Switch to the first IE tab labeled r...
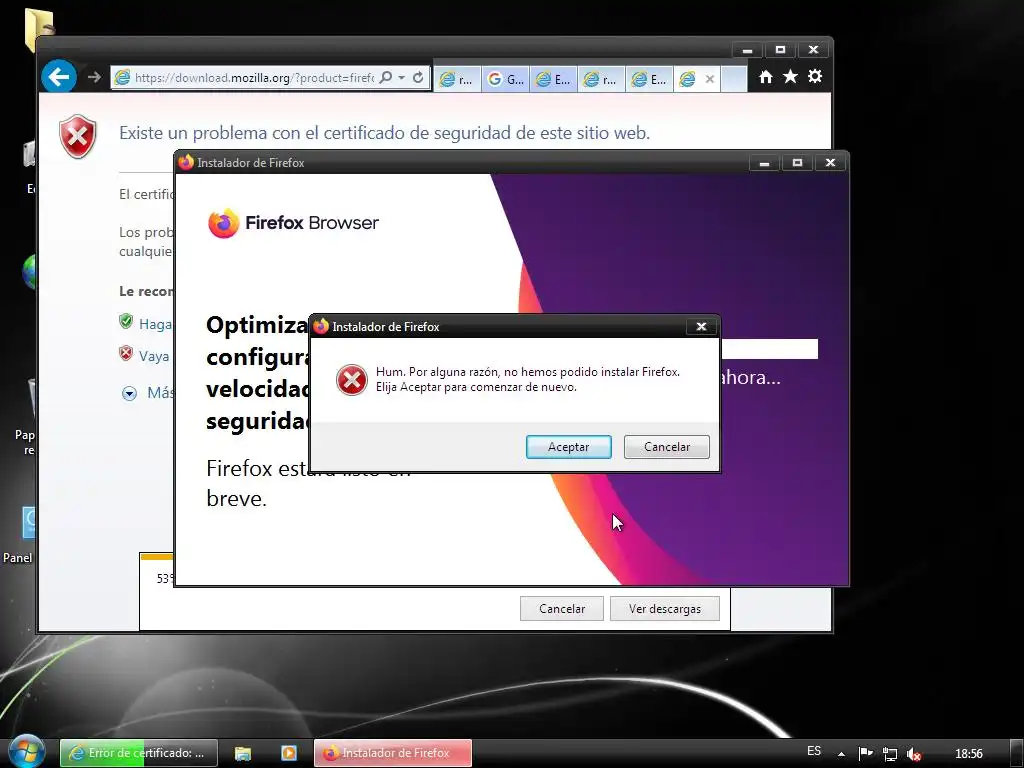Screen dimensions: 1024x768 click(x=456, y=79)
